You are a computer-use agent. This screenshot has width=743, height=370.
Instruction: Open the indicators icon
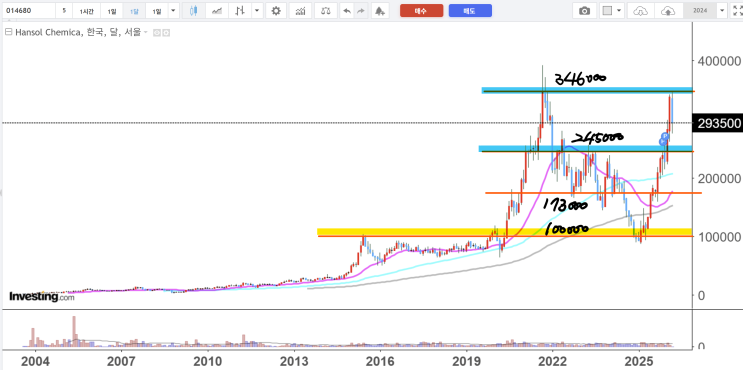300,10
